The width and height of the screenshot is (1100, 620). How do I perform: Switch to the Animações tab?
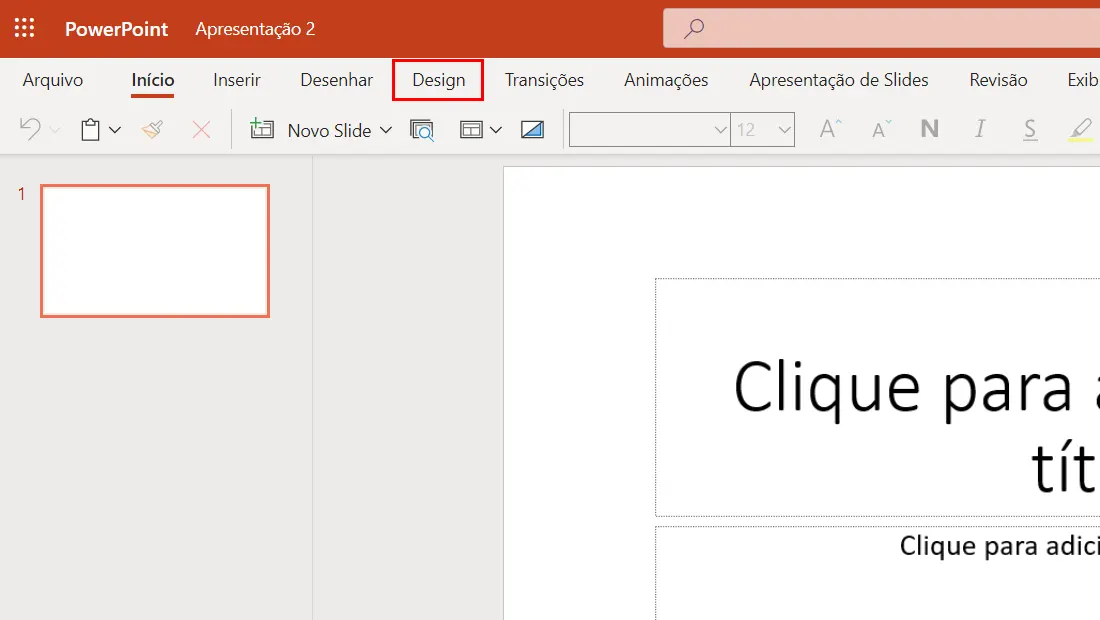click(666, 80)
